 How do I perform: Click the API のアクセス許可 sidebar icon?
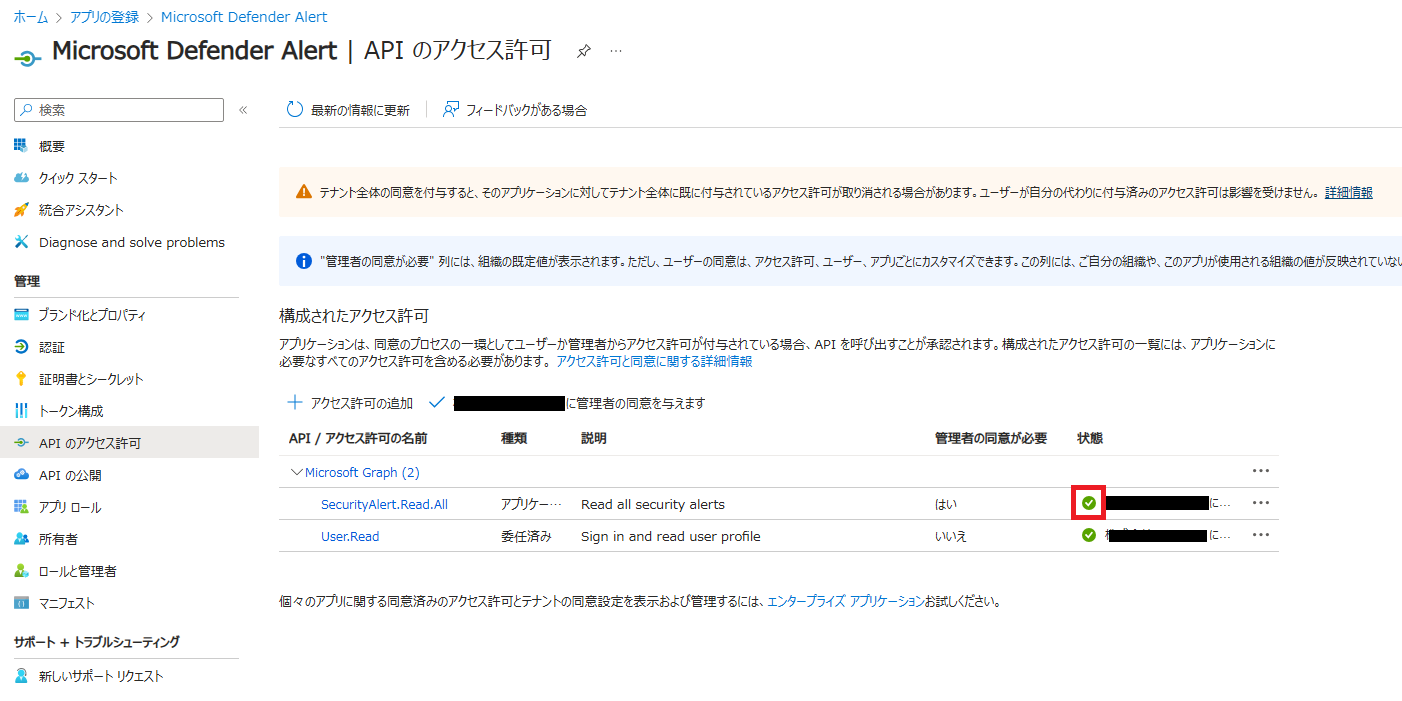[21, 443]
